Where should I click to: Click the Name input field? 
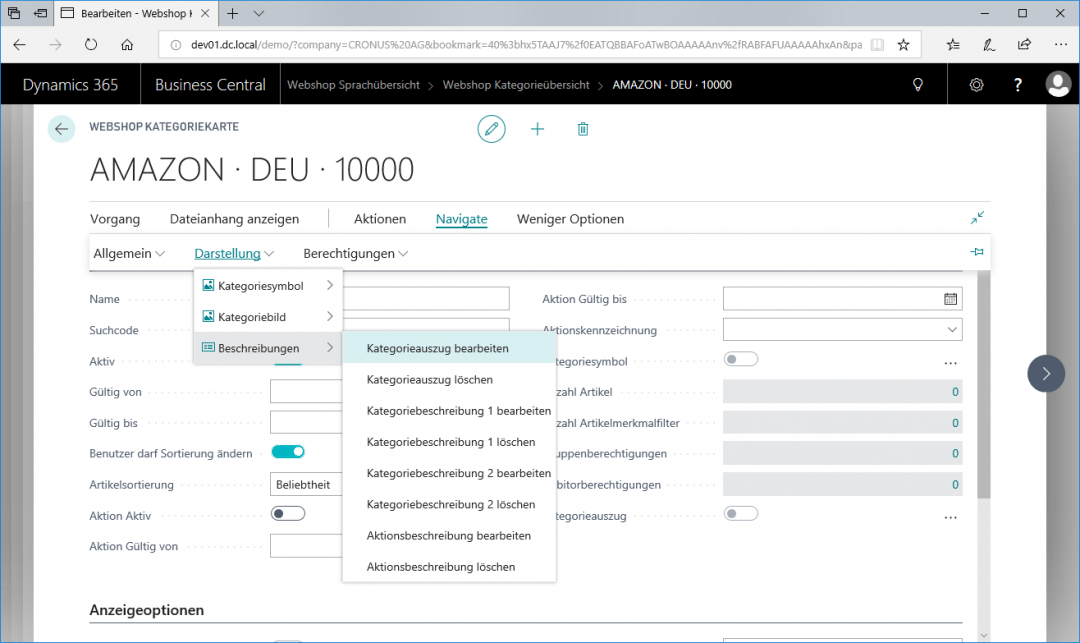[426, 299]
